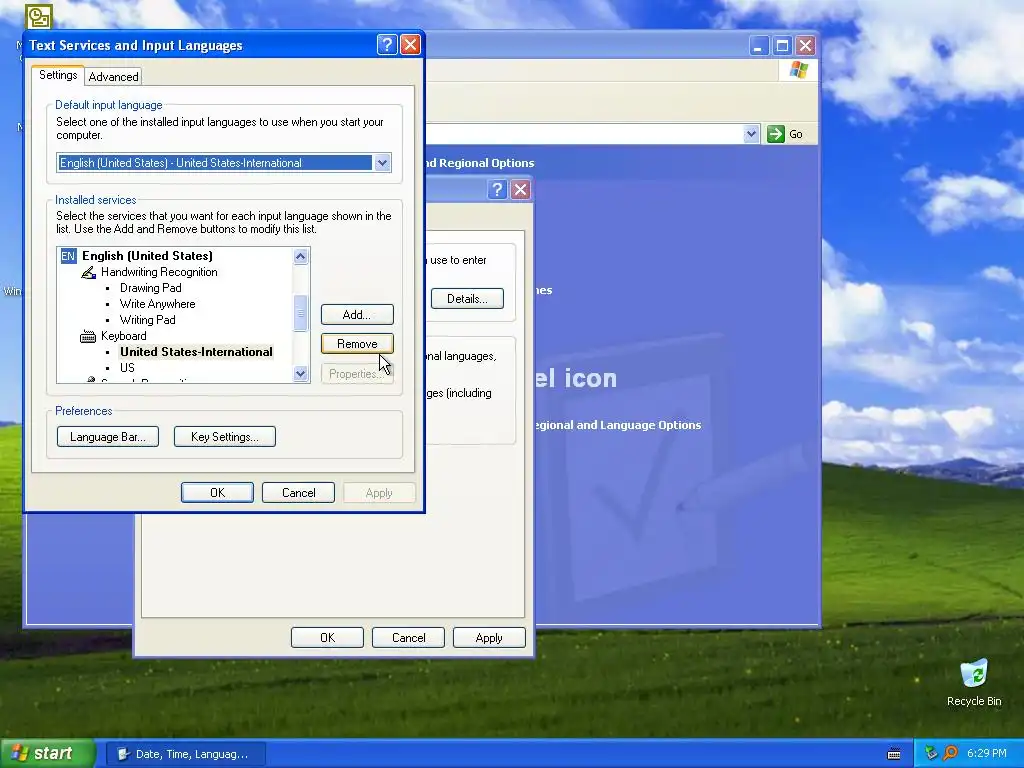Screen dimensions: 1024x768
Task: Select the US keyboard layout
Action: tap(127, 368)
